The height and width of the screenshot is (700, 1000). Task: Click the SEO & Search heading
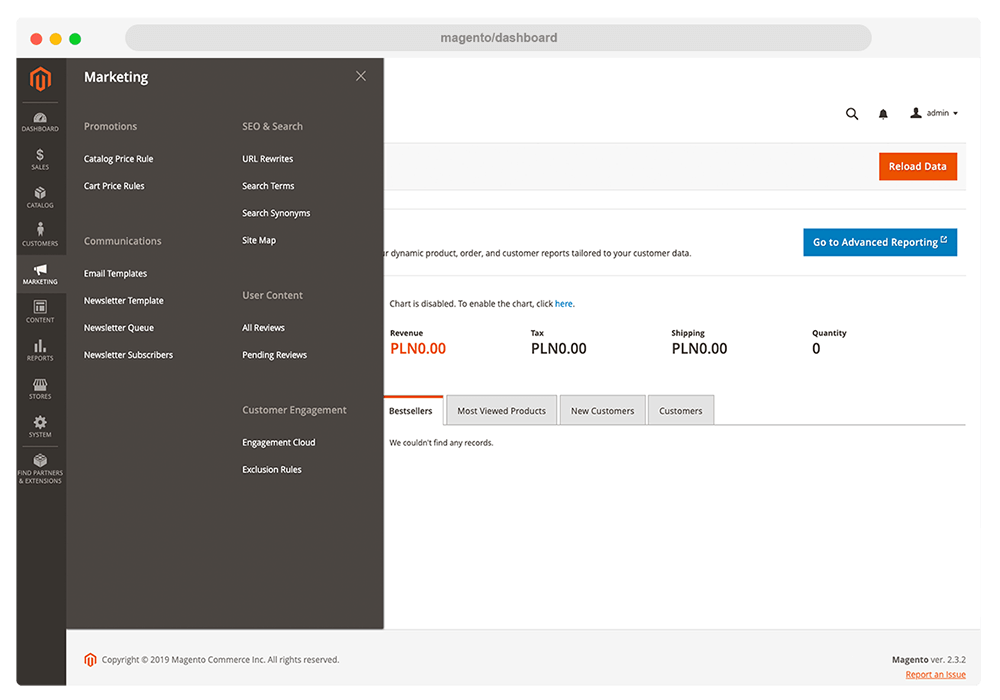[272, 126]
